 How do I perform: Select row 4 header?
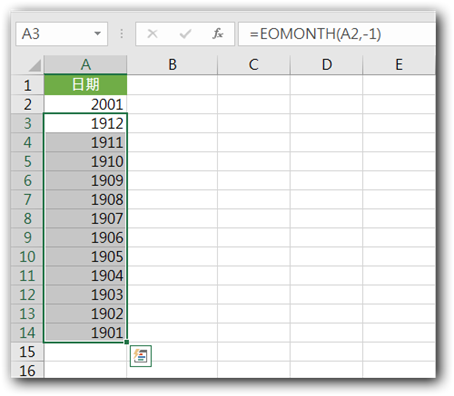(27, 142)
